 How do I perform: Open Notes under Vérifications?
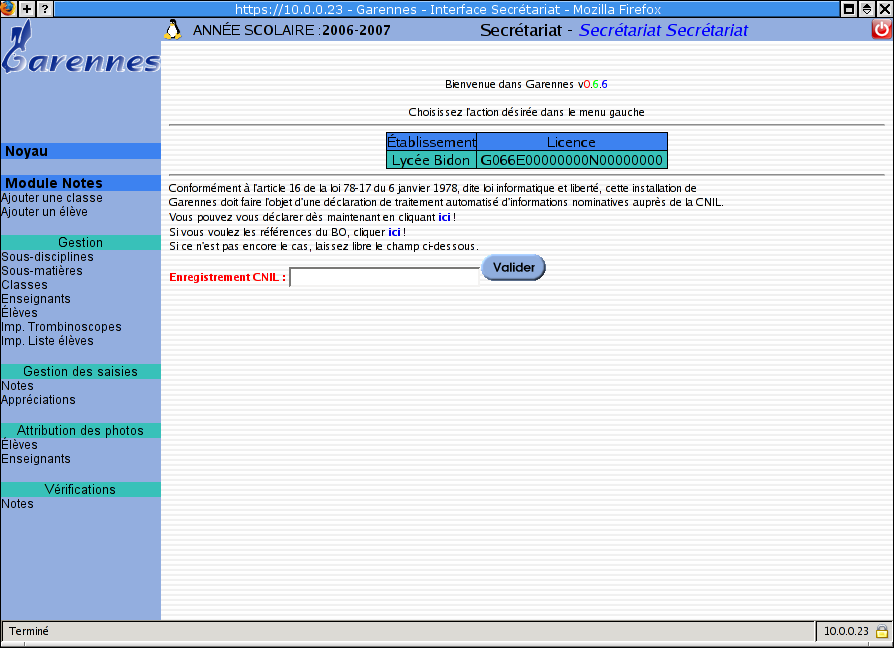point(18,504)
